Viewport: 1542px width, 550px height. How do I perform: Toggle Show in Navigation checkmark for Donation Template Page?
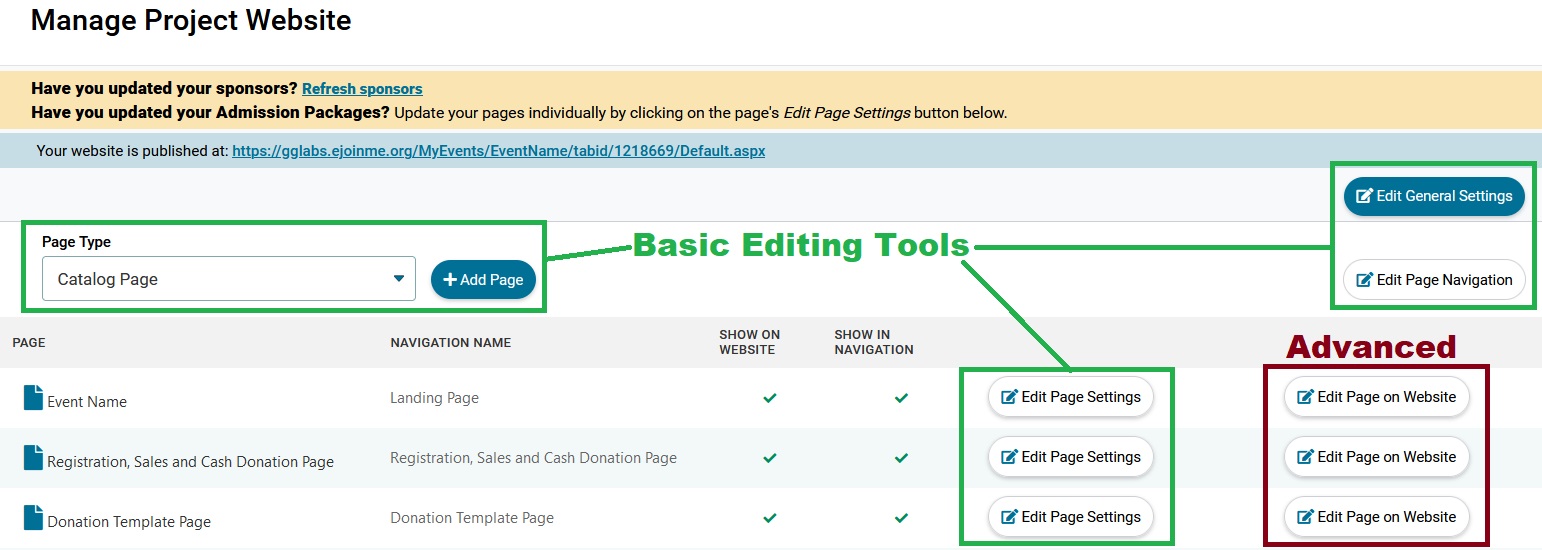click(901, 518)
